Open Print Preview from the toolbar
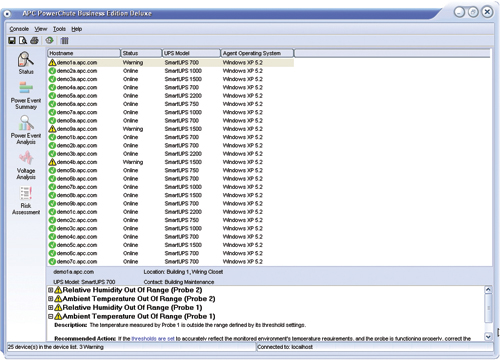 coord(23,41)
